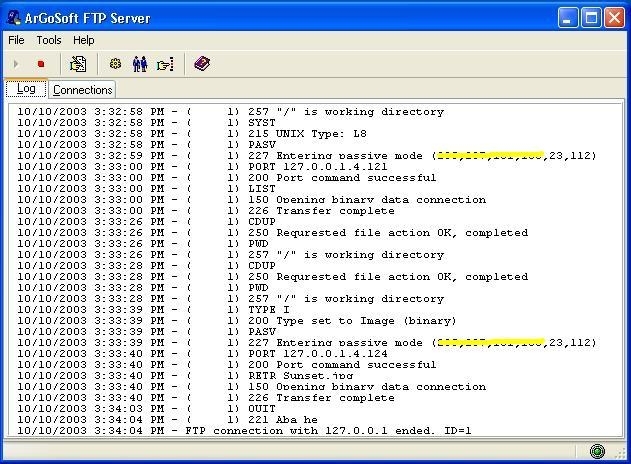The image size is (631, 464).
Task: Minimize the ArGoSoft FTP Server window
Action: [567, 18]
